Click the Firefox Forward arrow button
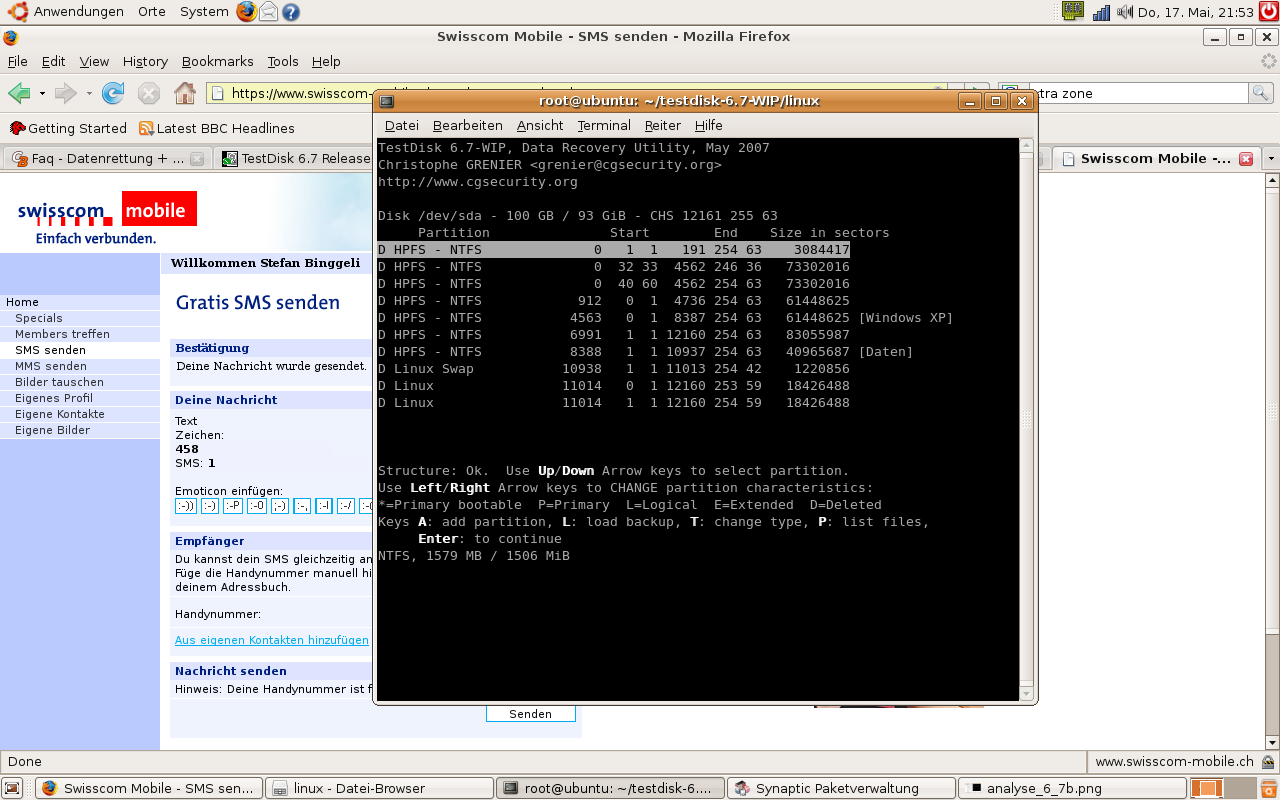Screen dimensions: 1280x800 (66, 93)
